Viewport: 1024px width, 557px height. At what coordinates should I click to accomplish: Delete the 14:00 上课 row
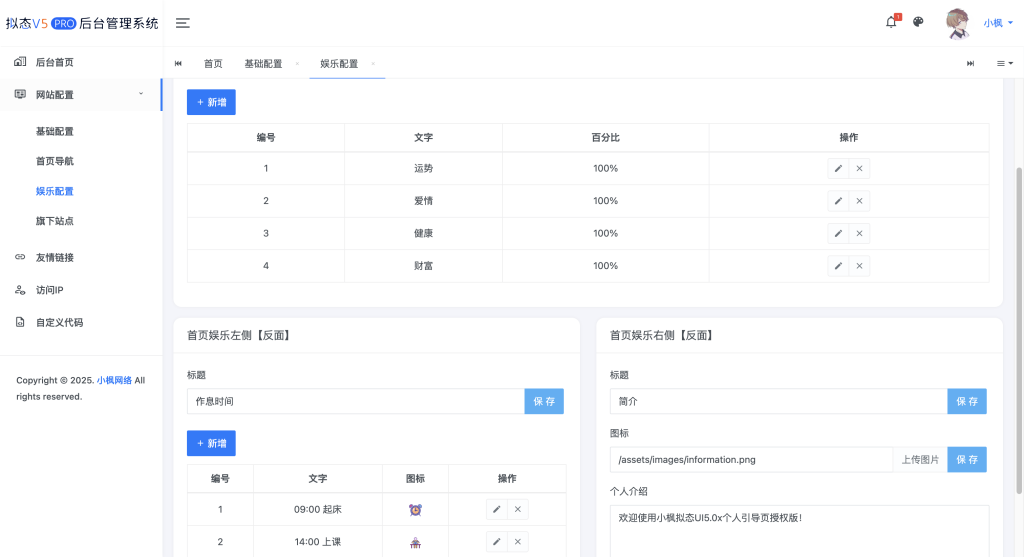click(518, 542)
